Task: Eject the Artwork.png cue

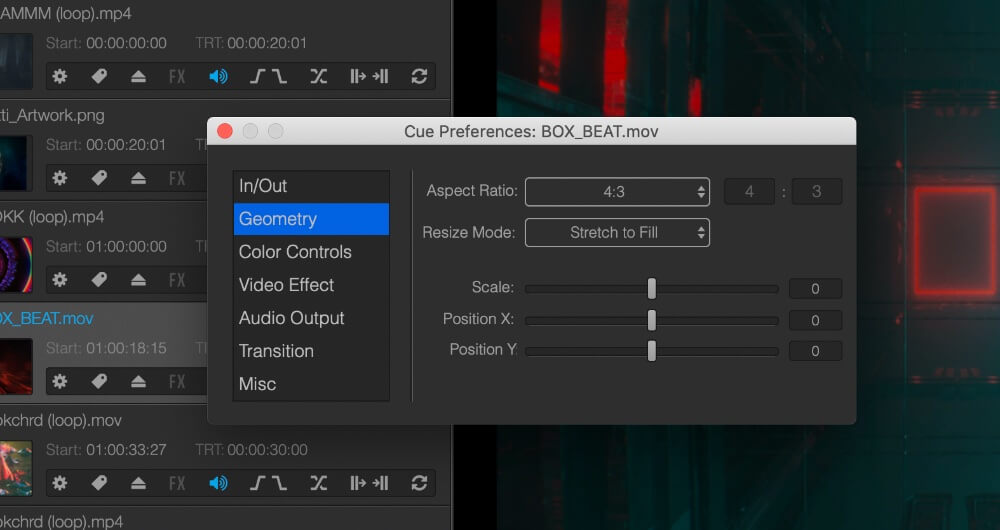Action: [x=138, y=178]
